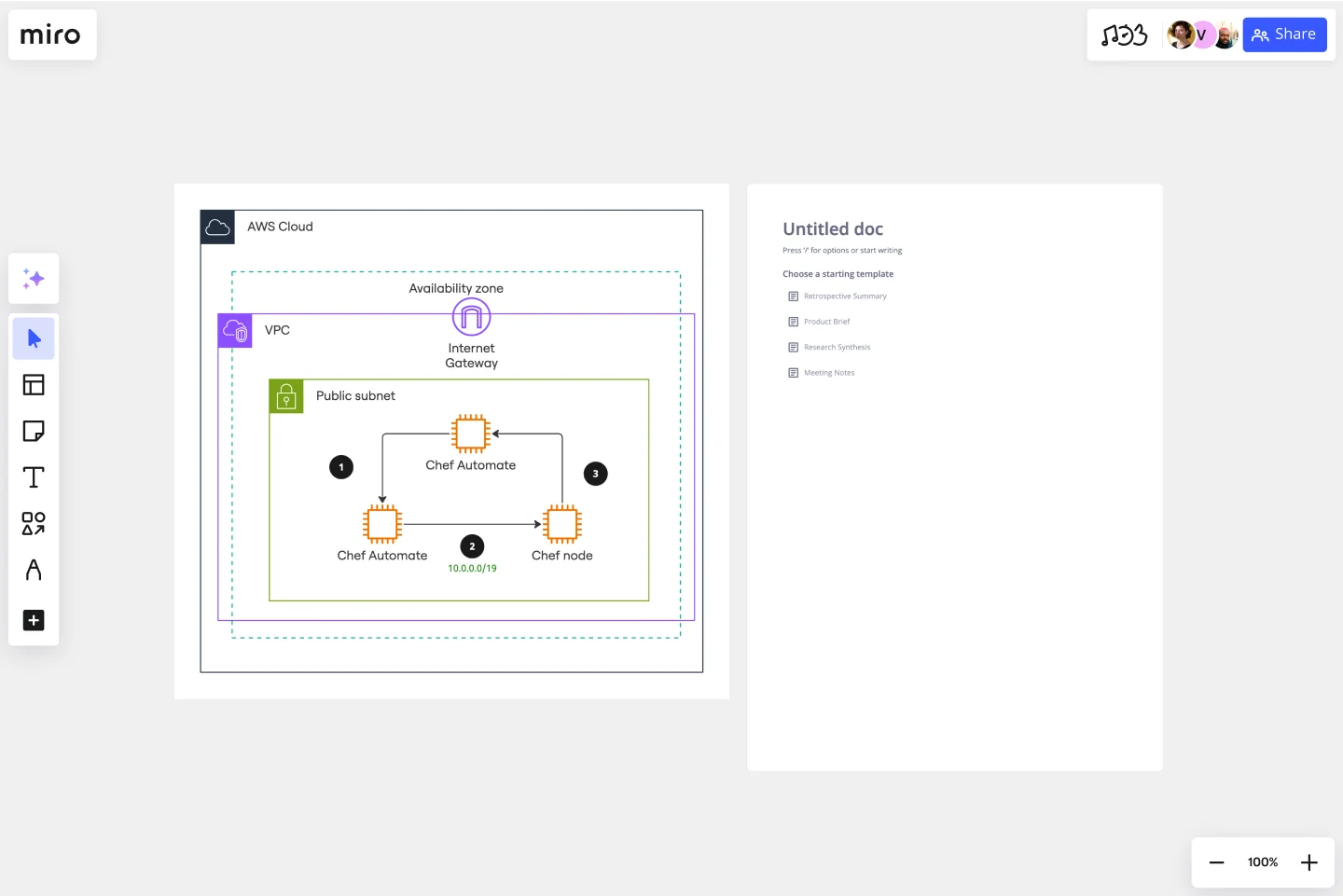Select bottom-left Chef Automate chip icon
Image resolution: width=1343 pixels, height=896 pixels.
click(x=382, y=524)
